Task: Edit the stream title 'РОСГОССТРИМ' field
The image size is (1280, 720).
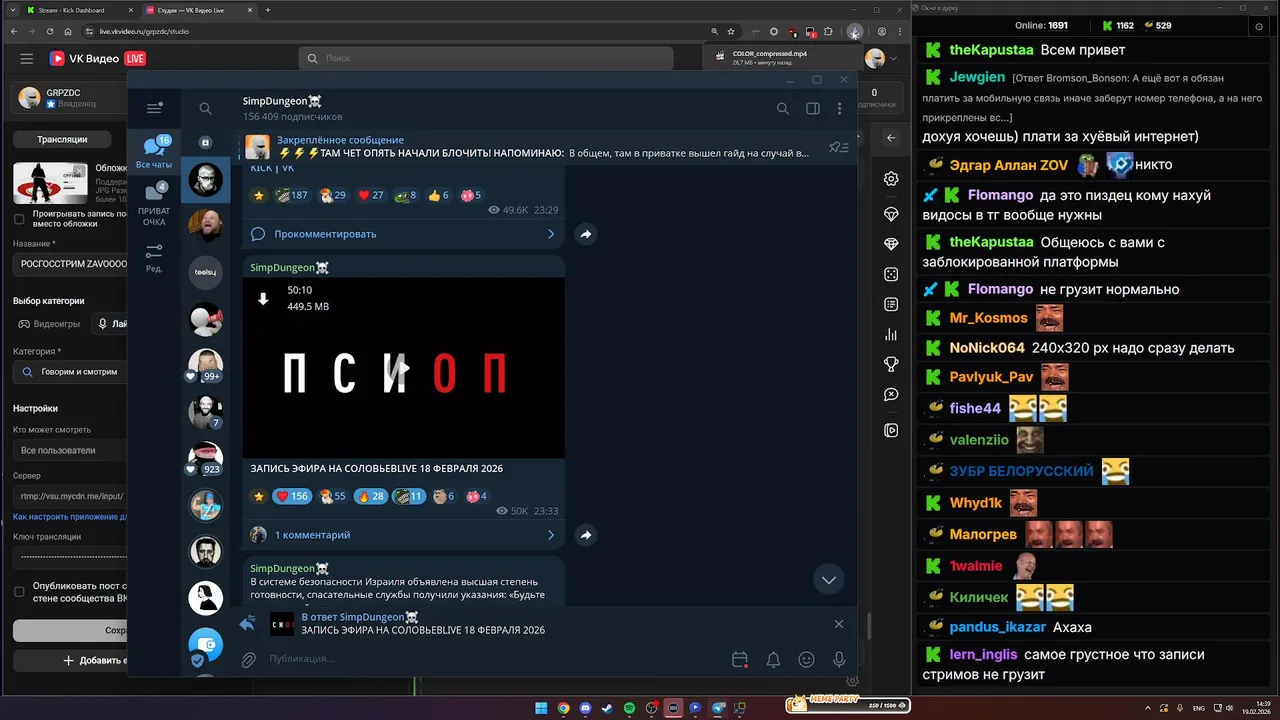Action: click(x=70, y=264)
